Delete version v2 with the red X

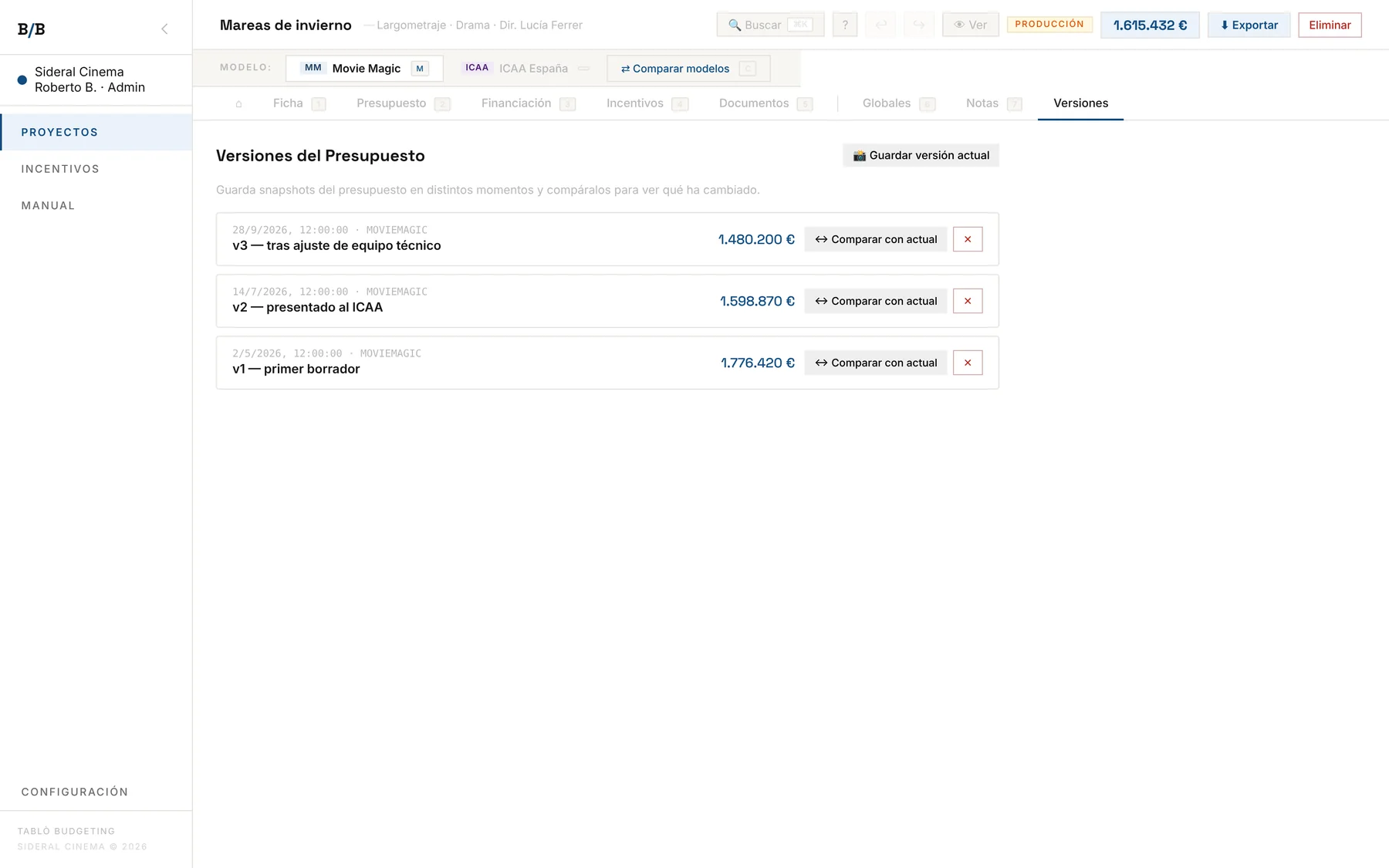(968, 301)
